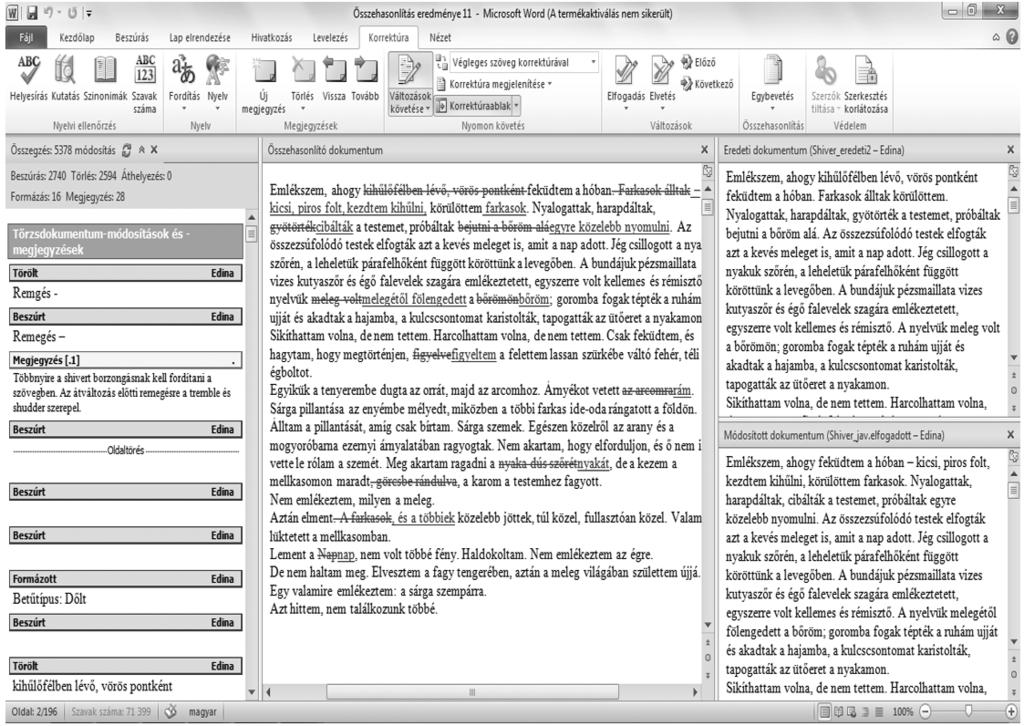
Task: Switch to Web Layout view in status bar
Action: [852, 712]
